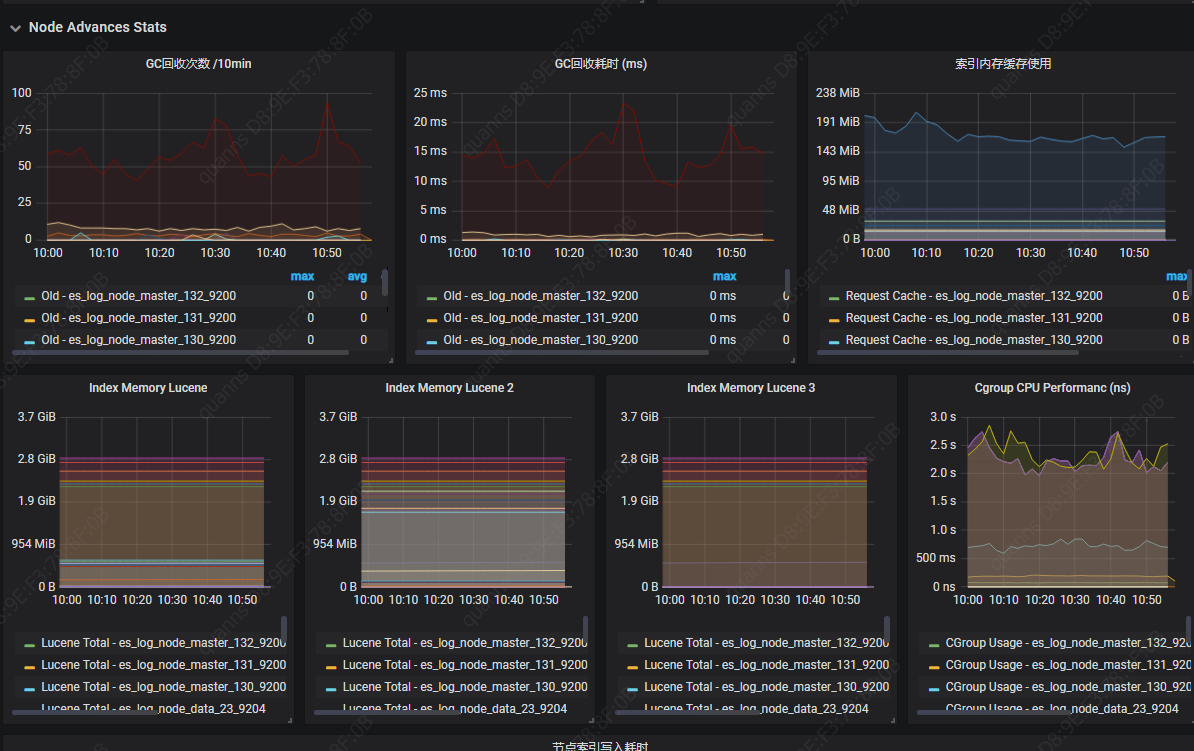The height and width of the screenshot is (751, 1194).
Task: Sort GC回收次数 legend by max column
Action: point(302,276)
